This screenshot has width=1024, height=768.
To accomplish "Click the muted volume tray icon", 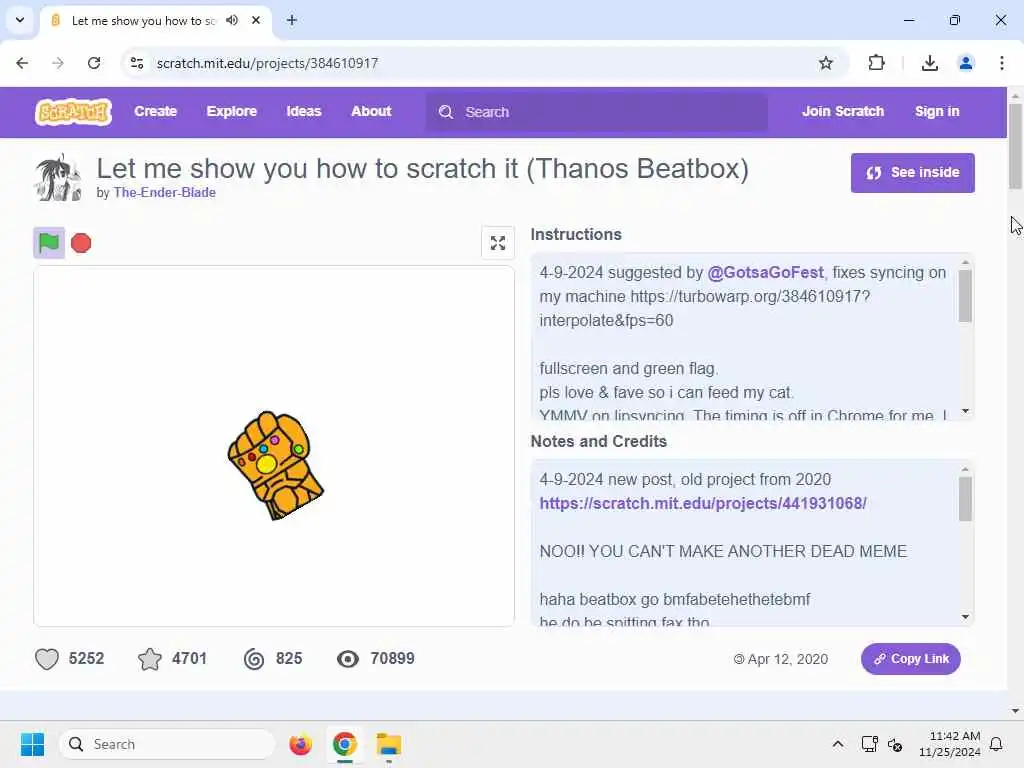I will pyautogui.click(x=895, y=744).
